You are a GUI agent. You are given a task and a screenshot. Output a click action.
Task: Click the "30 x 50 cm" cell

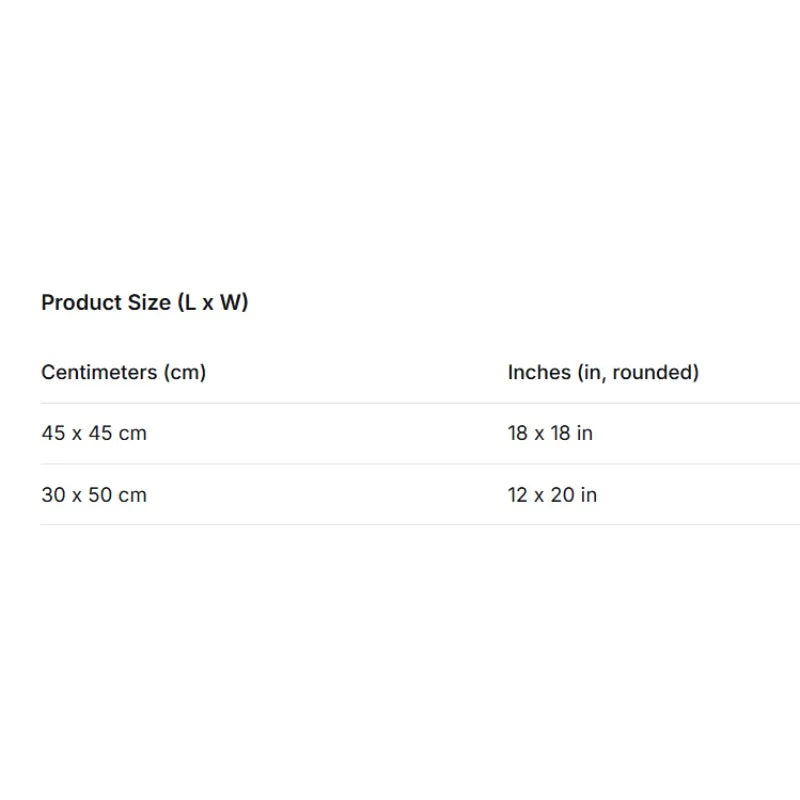[x=94, y=495]
